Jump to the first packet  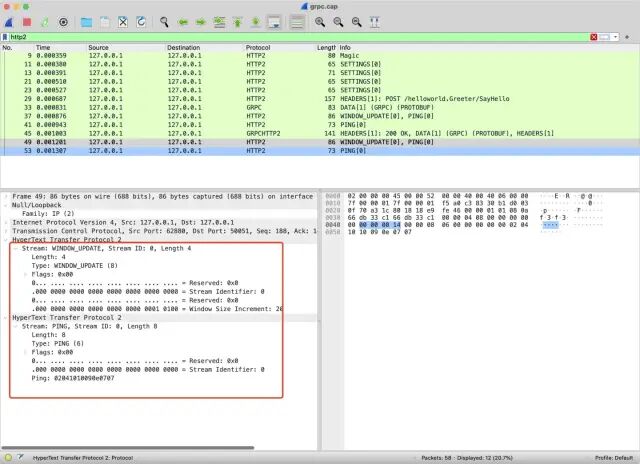point(238,22)
